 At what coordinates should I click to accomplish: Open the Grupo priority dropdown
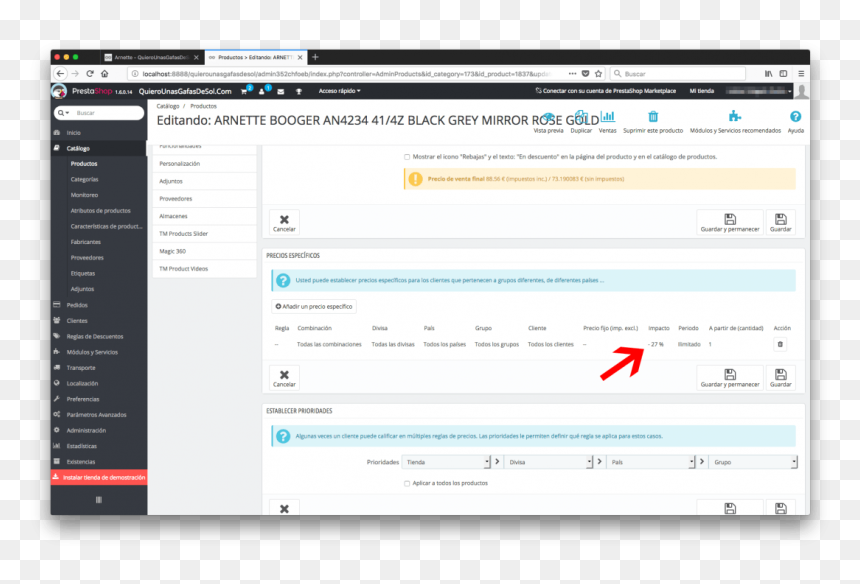[x=753, y=462]
